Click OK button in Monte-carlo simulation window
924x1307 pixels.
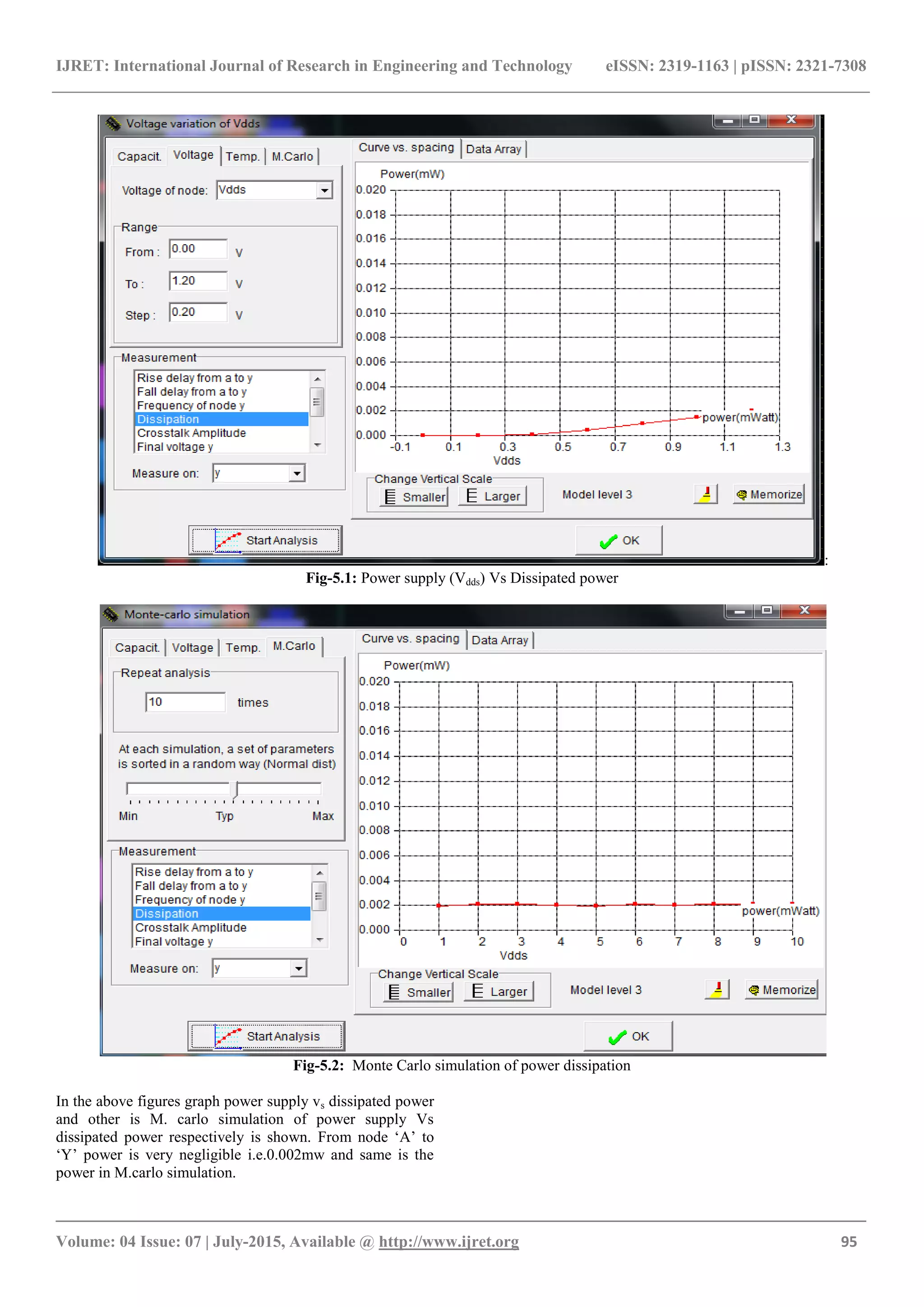coord(628,1036)
